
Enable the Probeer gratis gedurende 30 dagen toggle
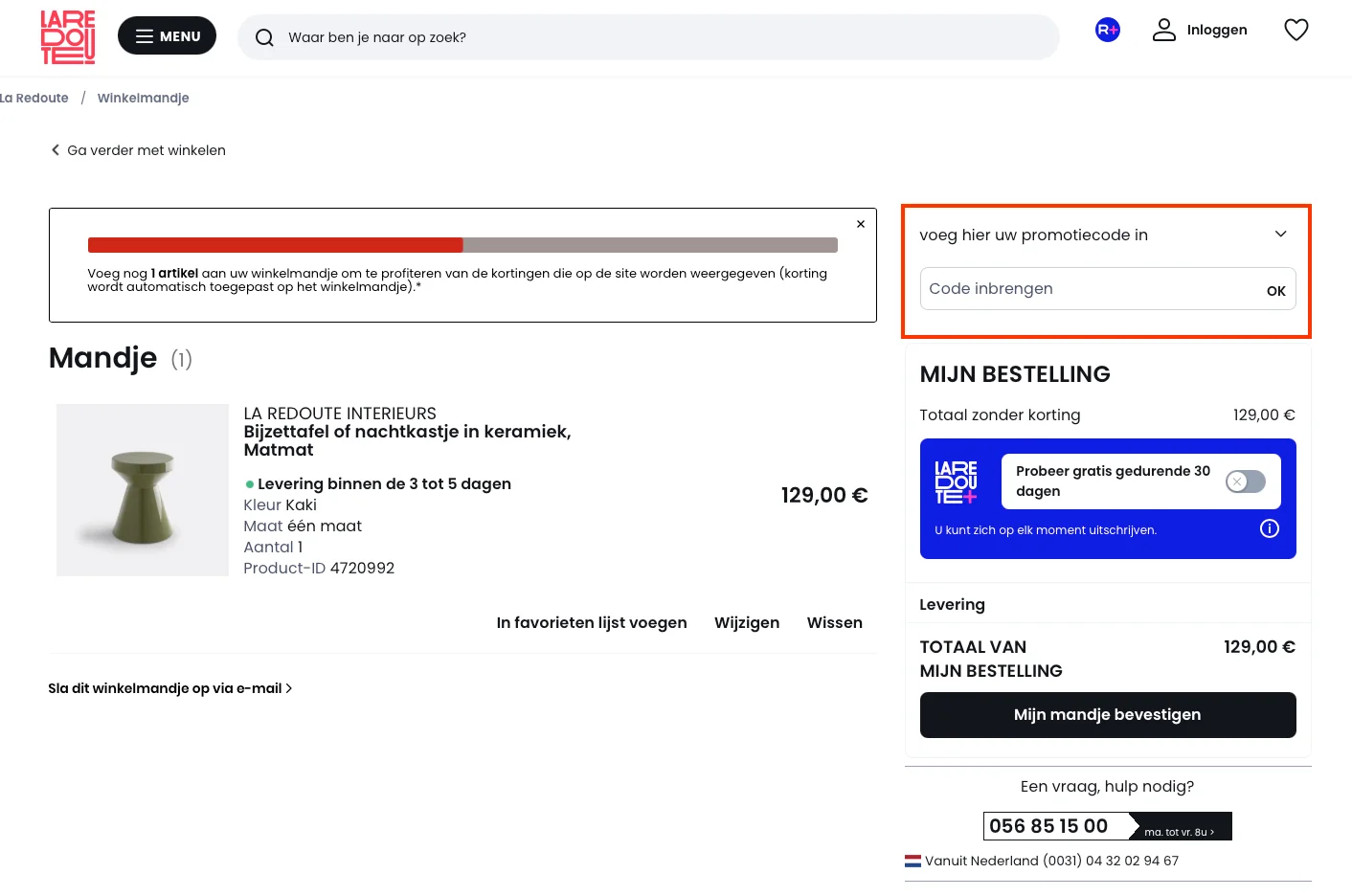point(1245,482)
